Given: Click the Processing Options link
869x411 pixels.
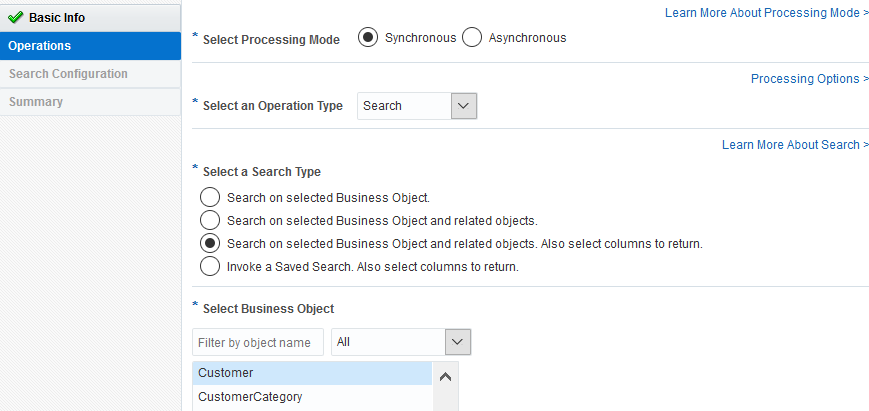Looking at the screenshot, I should [x=809, y=79].
